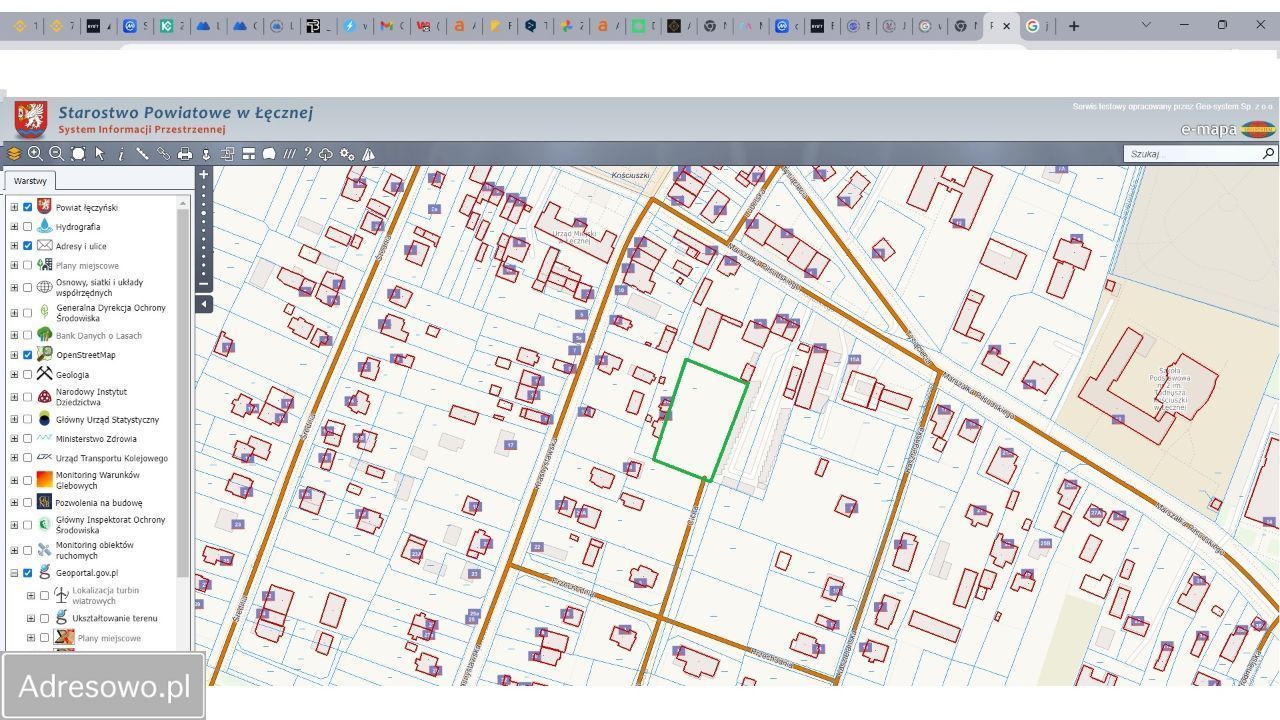Screen dimensions: 1280x720
Task: Collapse the Geoportal.gov.pl group
Action: click(14, 573)
